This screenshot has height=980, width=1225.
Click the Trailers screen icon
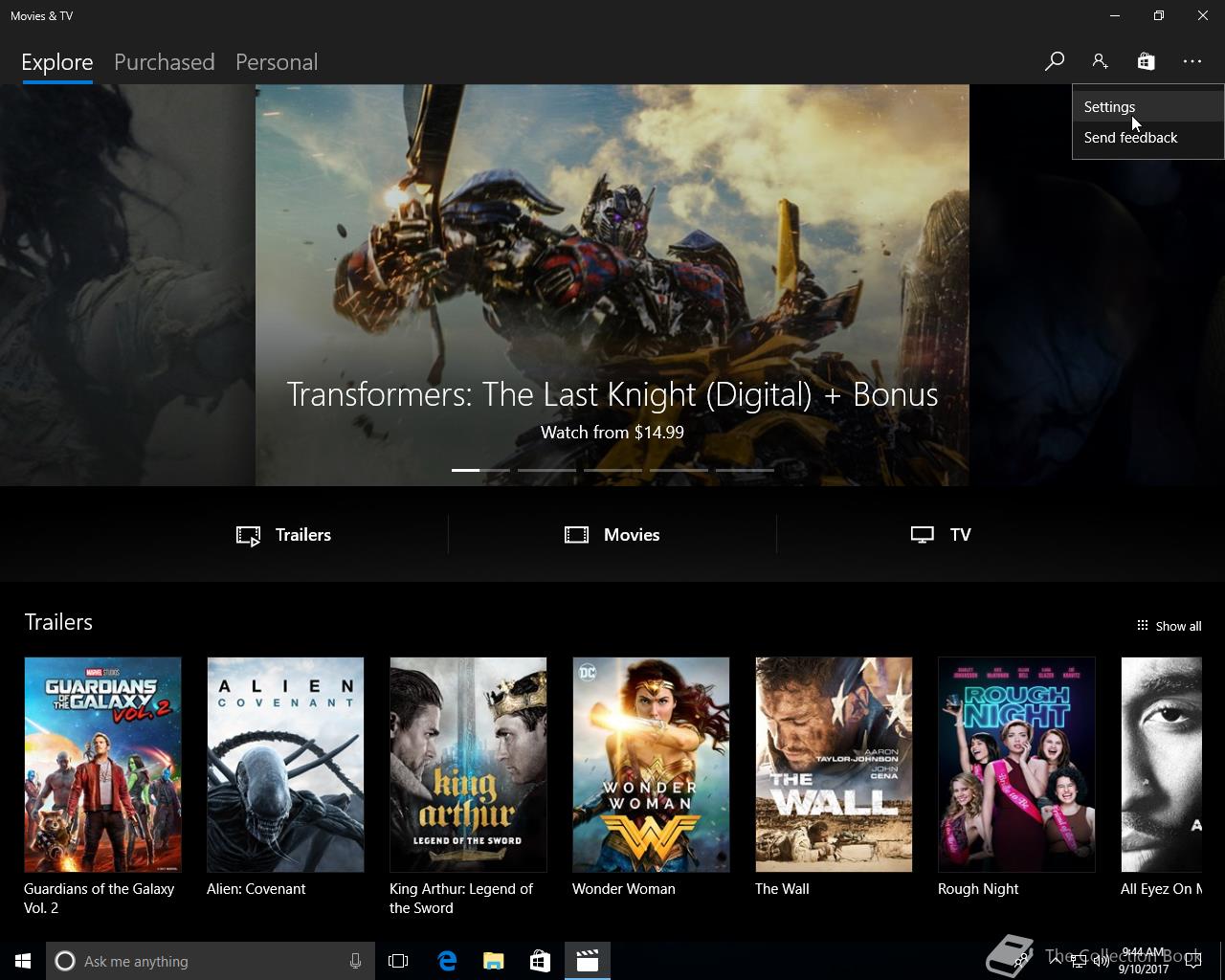tap(249, 536)
